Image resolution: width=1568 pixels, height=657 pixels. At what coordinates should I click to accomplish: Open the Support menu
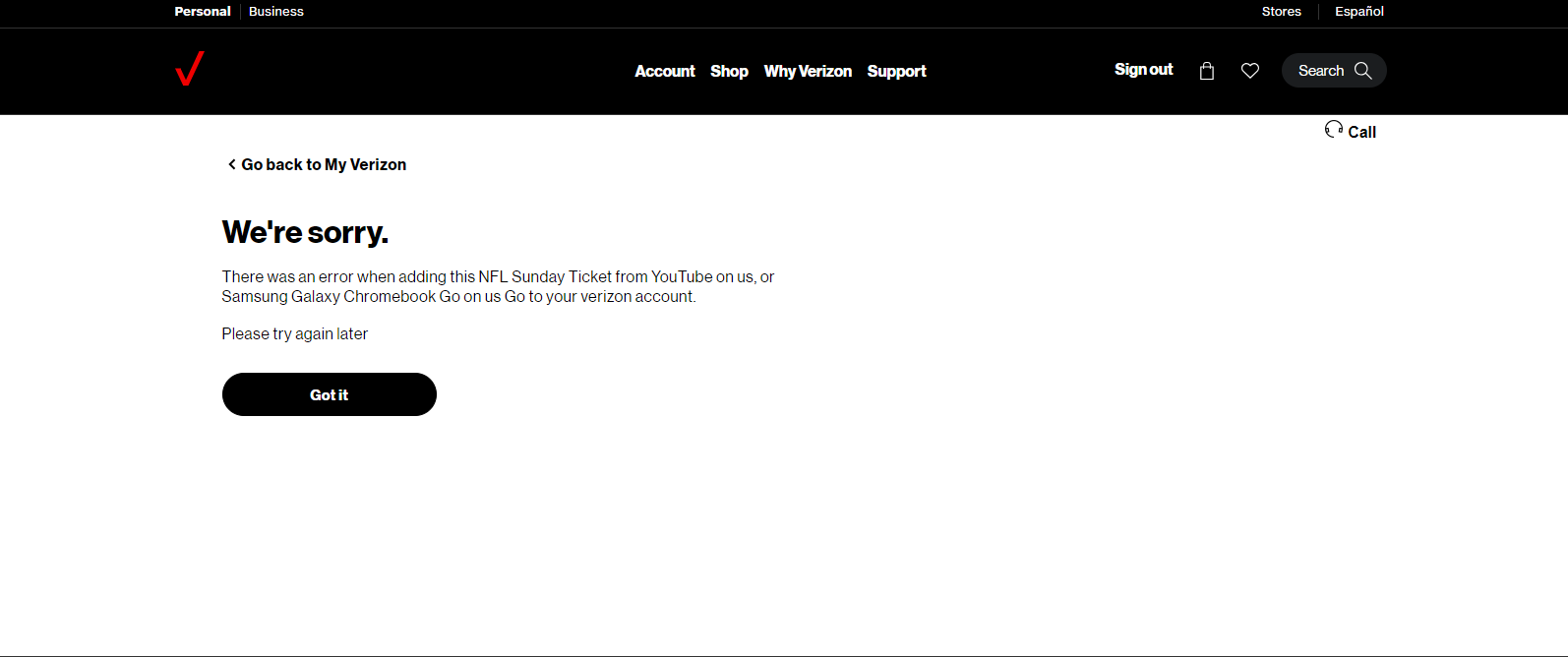pos(896,71)
